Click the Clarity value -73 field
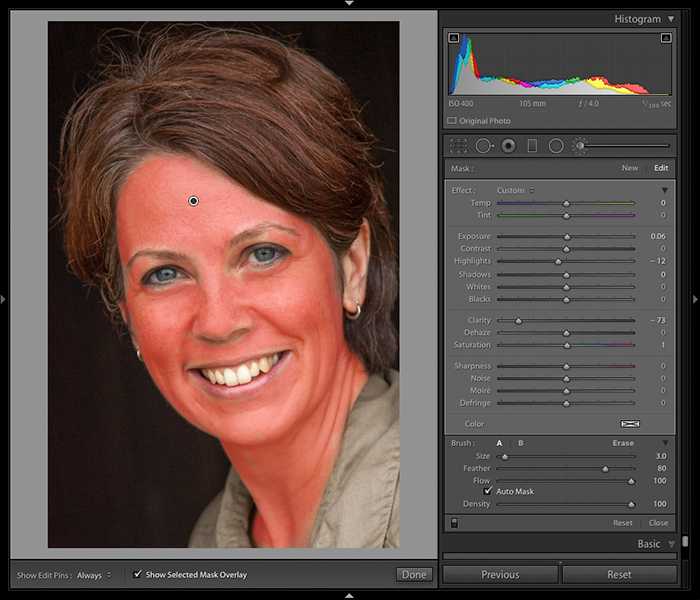 pyautogui.click(x=658, y=320)
